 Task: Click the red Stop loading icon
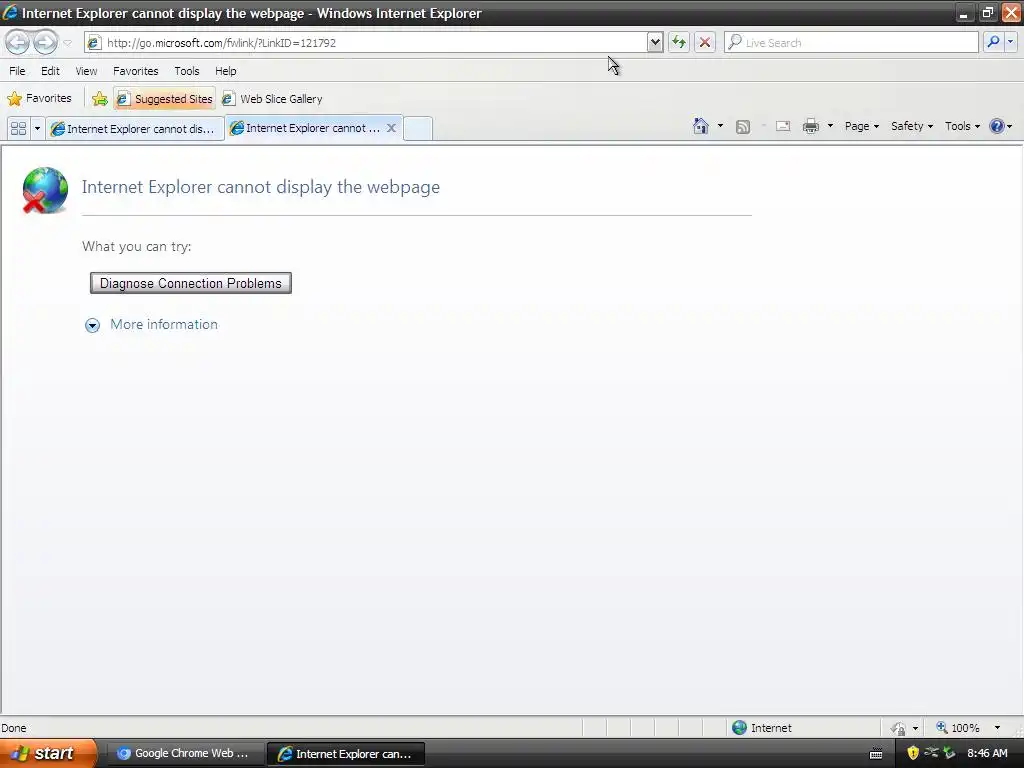click(705, 42)
